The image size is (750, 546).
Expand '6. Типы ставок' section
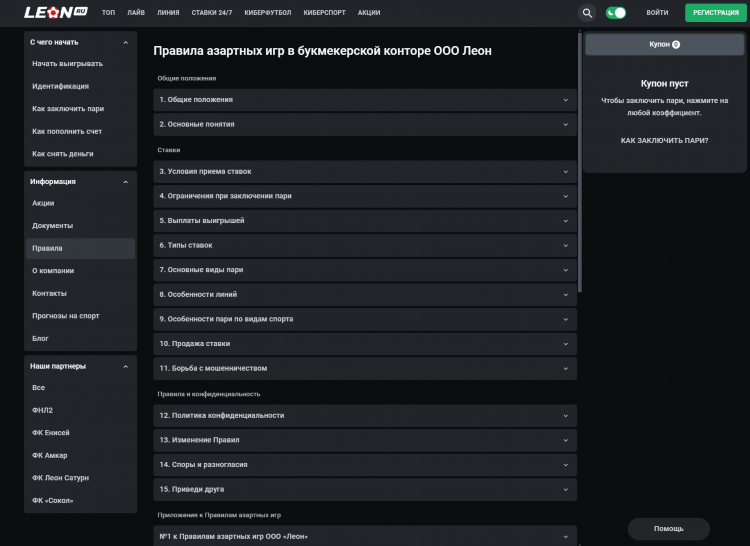(x=365, y=245)
